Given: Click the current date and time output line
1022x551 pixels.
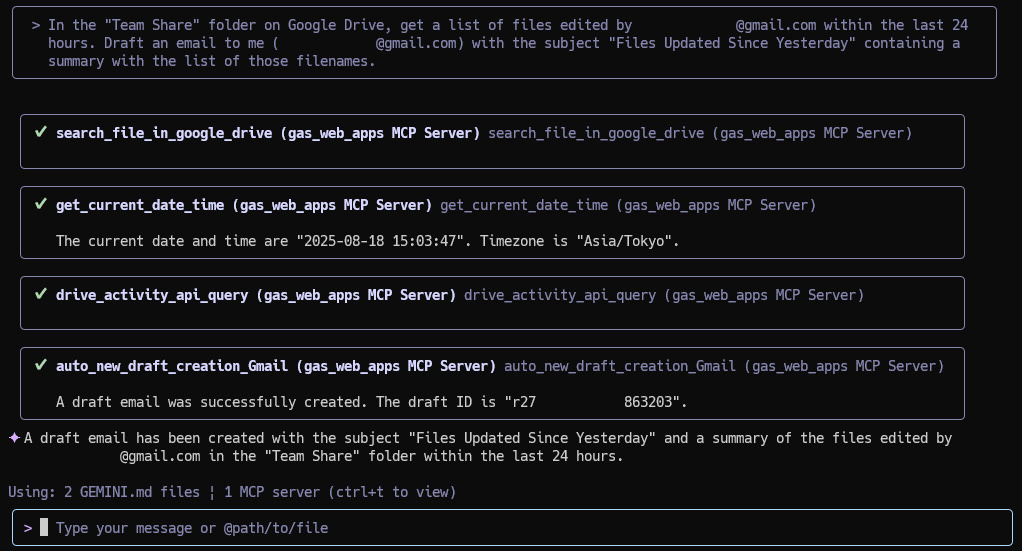Looking at the screenshot, I should point(368,241).
